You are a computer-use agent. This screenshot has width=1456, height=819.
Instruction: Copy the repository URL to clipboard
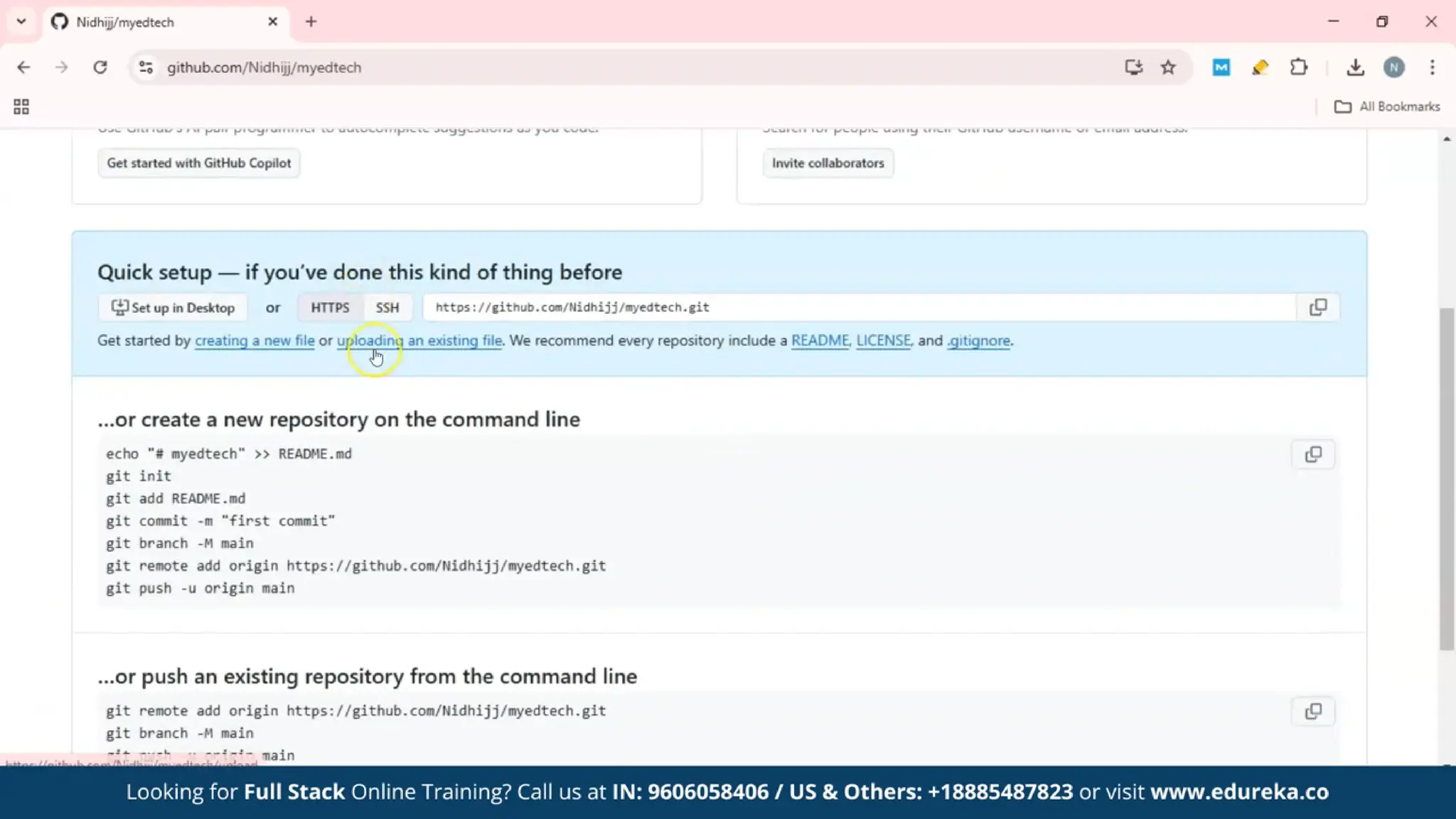click(1318, 307)
